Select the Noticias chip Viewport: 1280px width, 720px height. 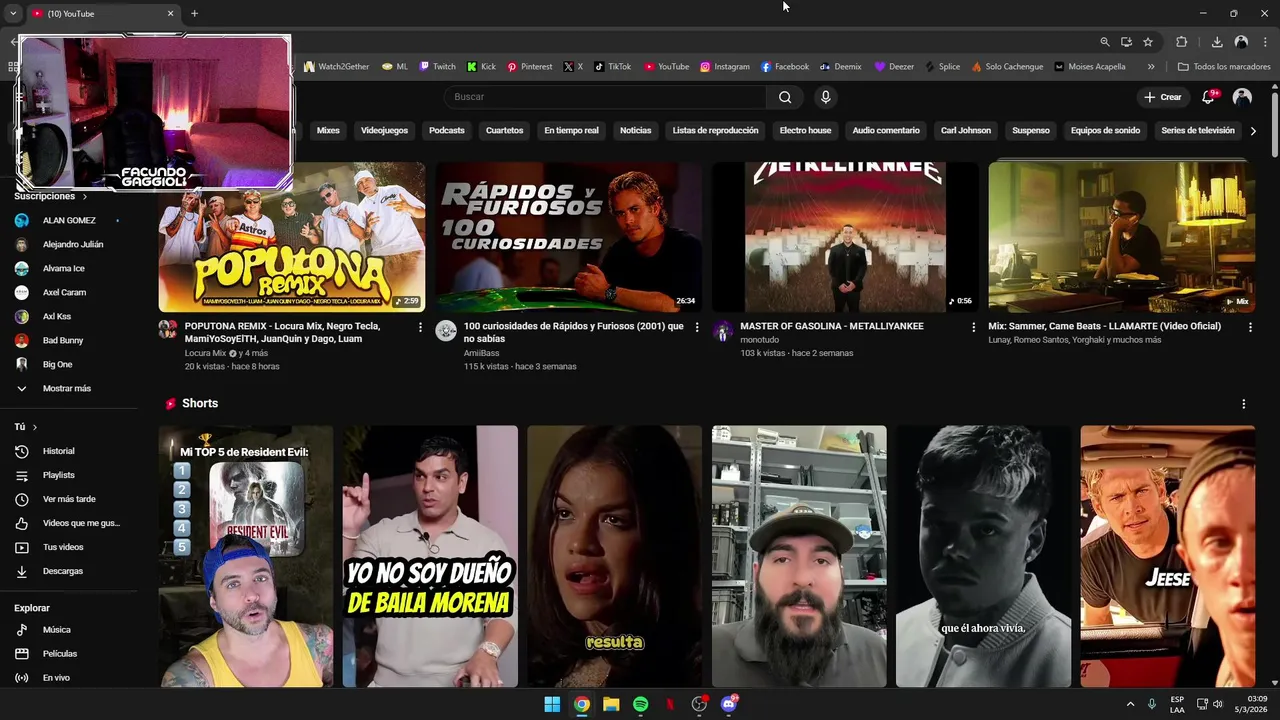[635, 131]
